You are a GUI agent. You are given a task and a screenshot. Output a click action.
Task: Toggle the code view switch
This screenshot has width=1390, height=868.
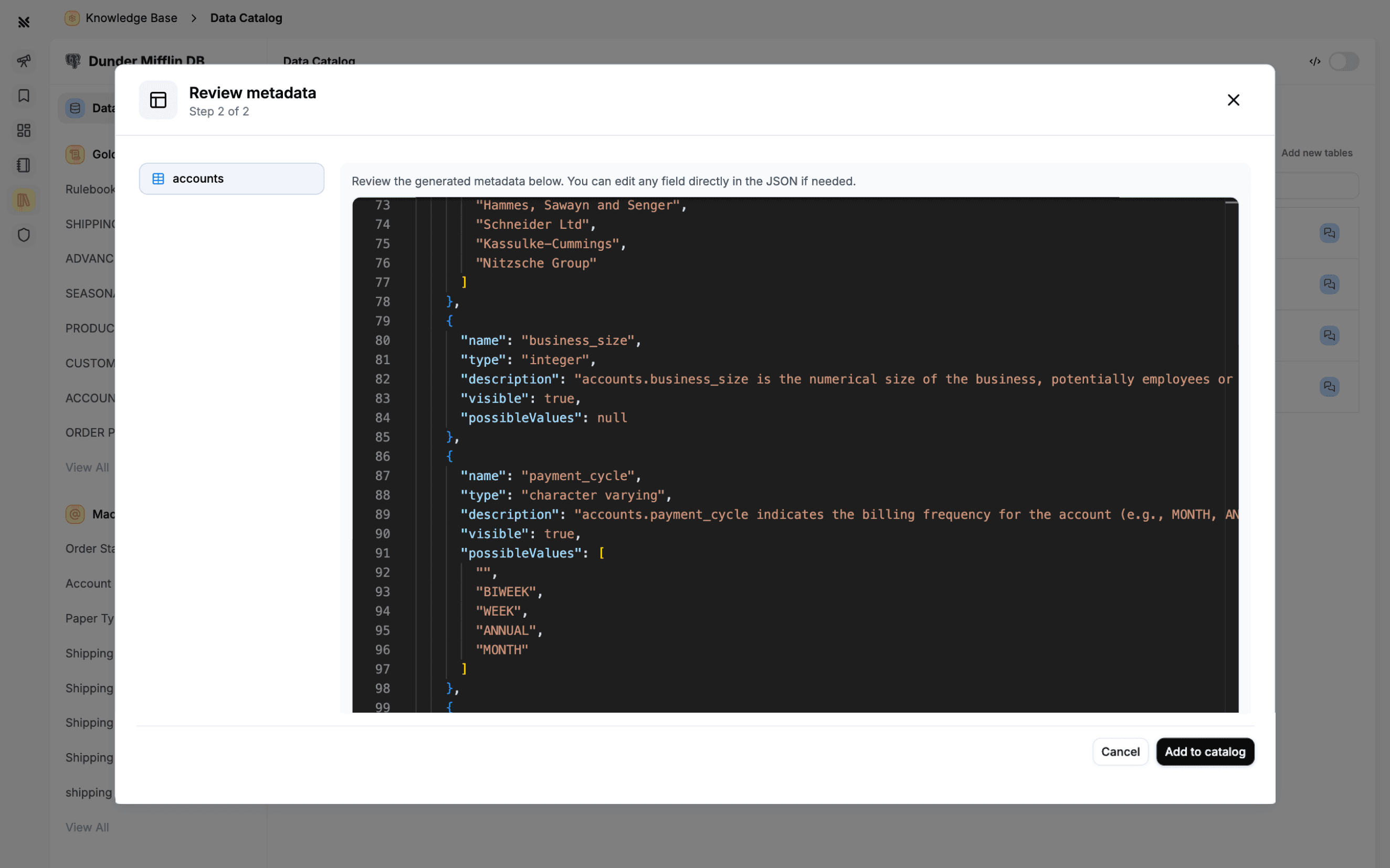click(1343, 61)
